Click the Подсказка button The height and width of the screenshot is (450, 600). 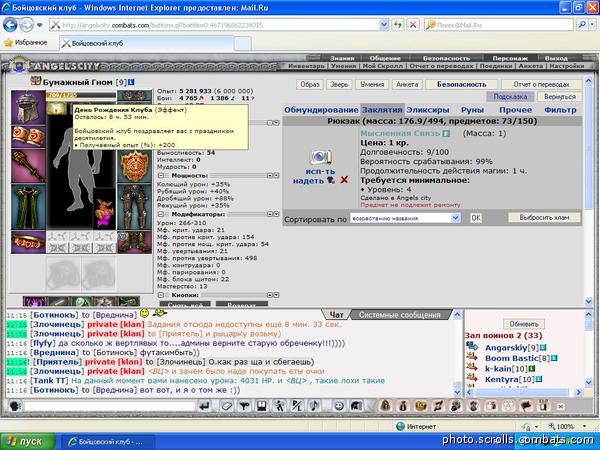510,96
